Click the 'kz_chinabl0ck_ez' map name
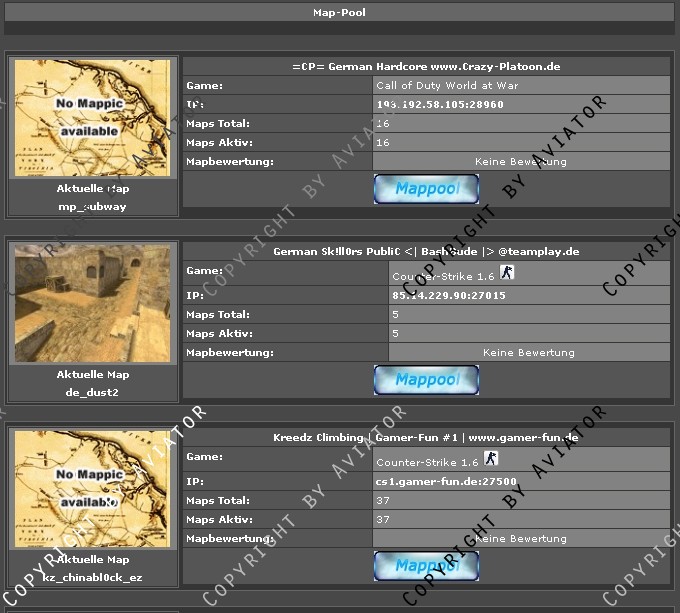Image resolution: width=680 pixels, height=613 pixels. [x=92, y=578]
